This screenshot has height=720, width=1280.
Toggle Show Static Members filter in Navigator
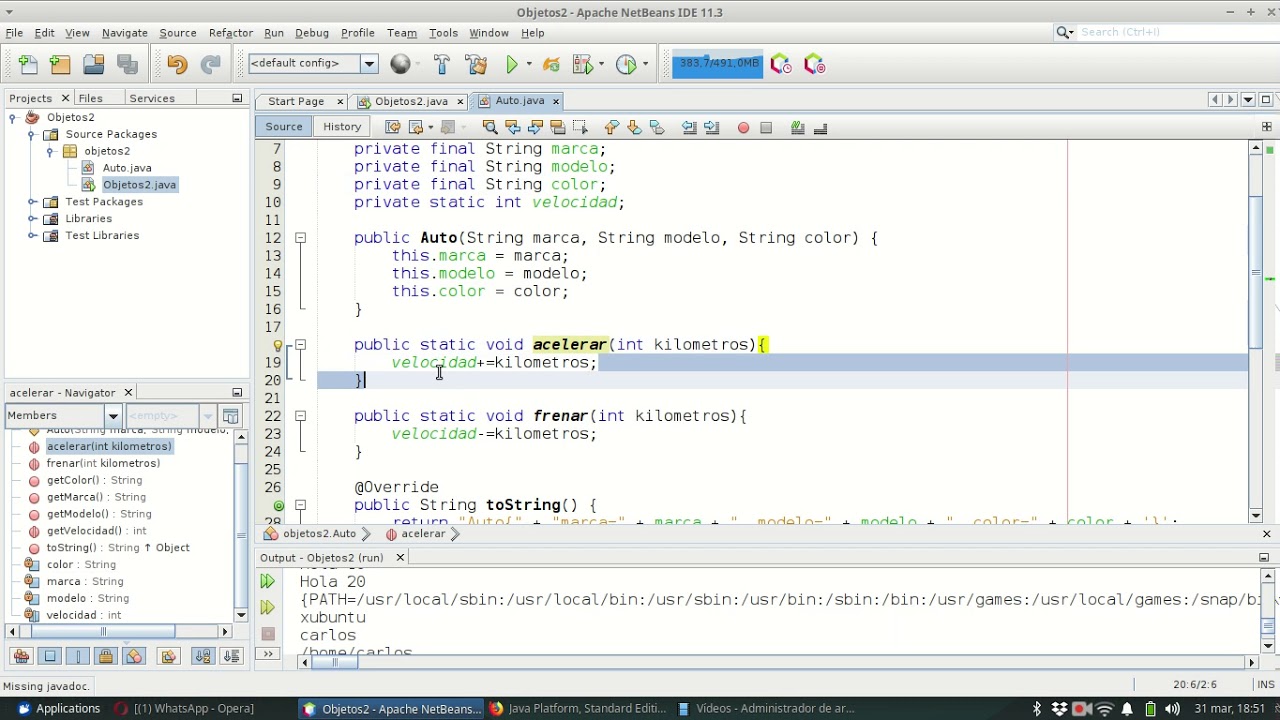point(78,657)
